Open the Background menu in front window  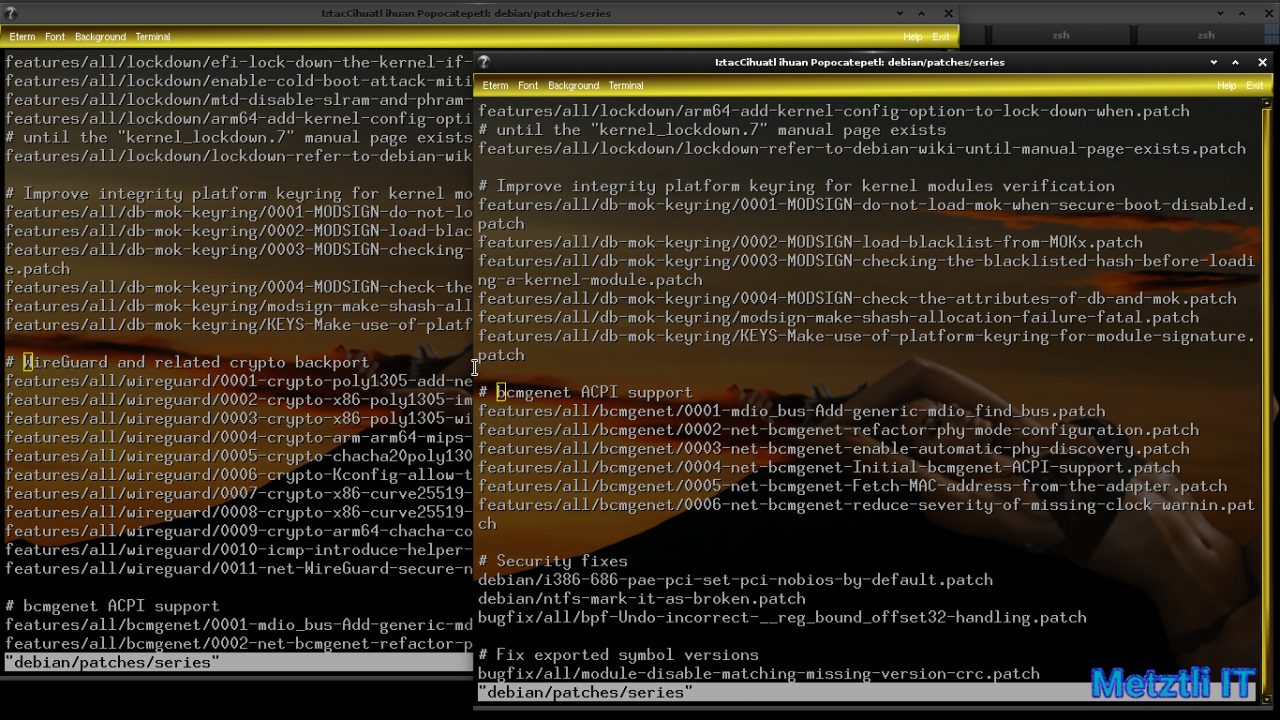point(573,86)
